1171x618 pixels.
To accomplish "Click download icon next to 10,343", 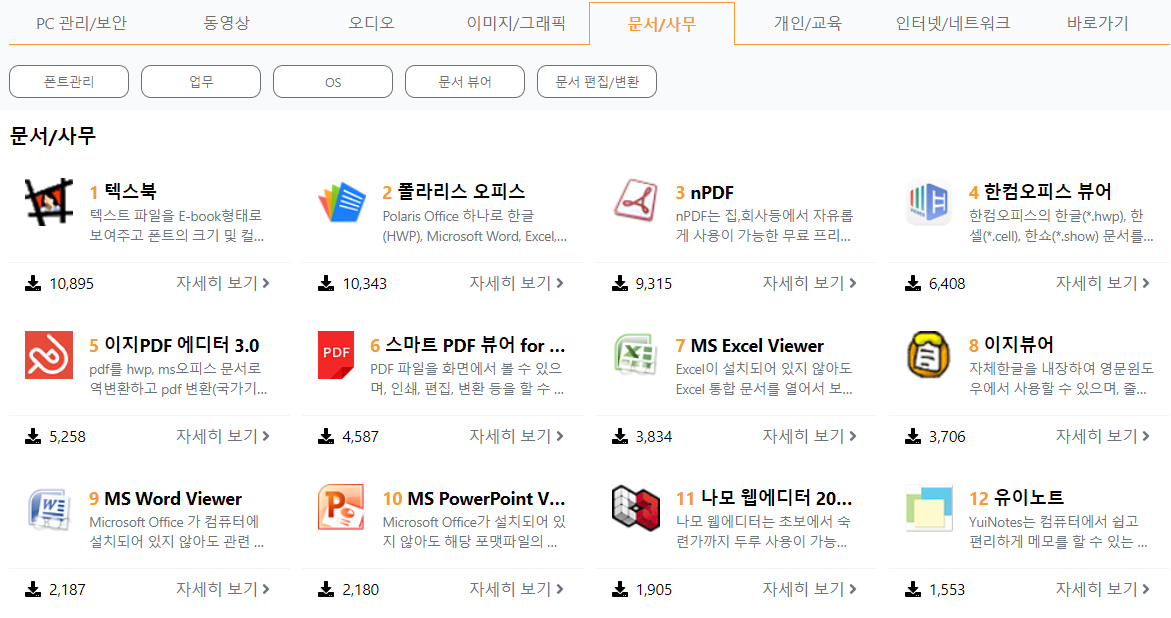I will pyautogui.click(x=326, y=284).
